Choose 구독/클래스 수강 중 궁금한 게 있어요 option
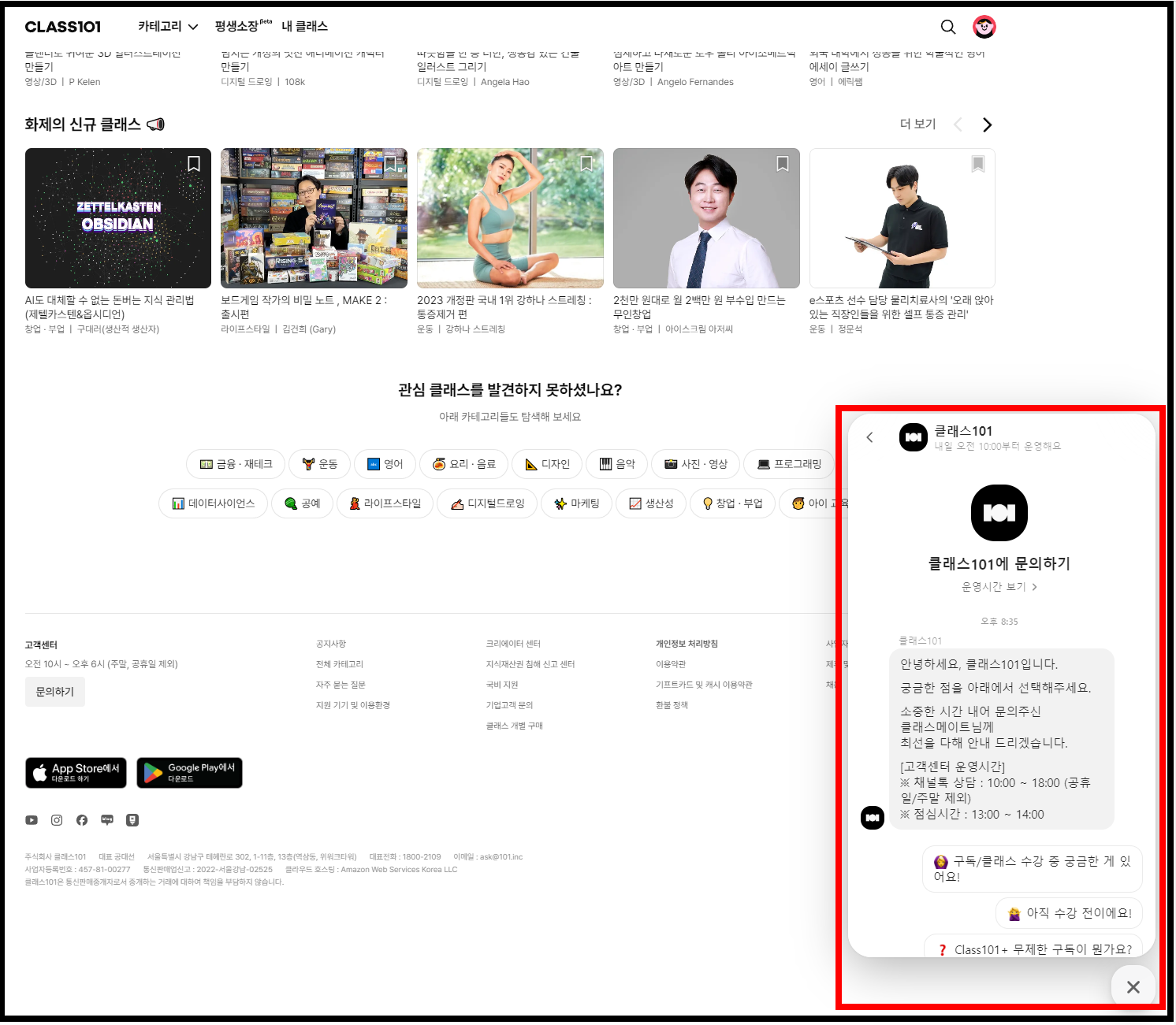 [x=1033, y=868]
